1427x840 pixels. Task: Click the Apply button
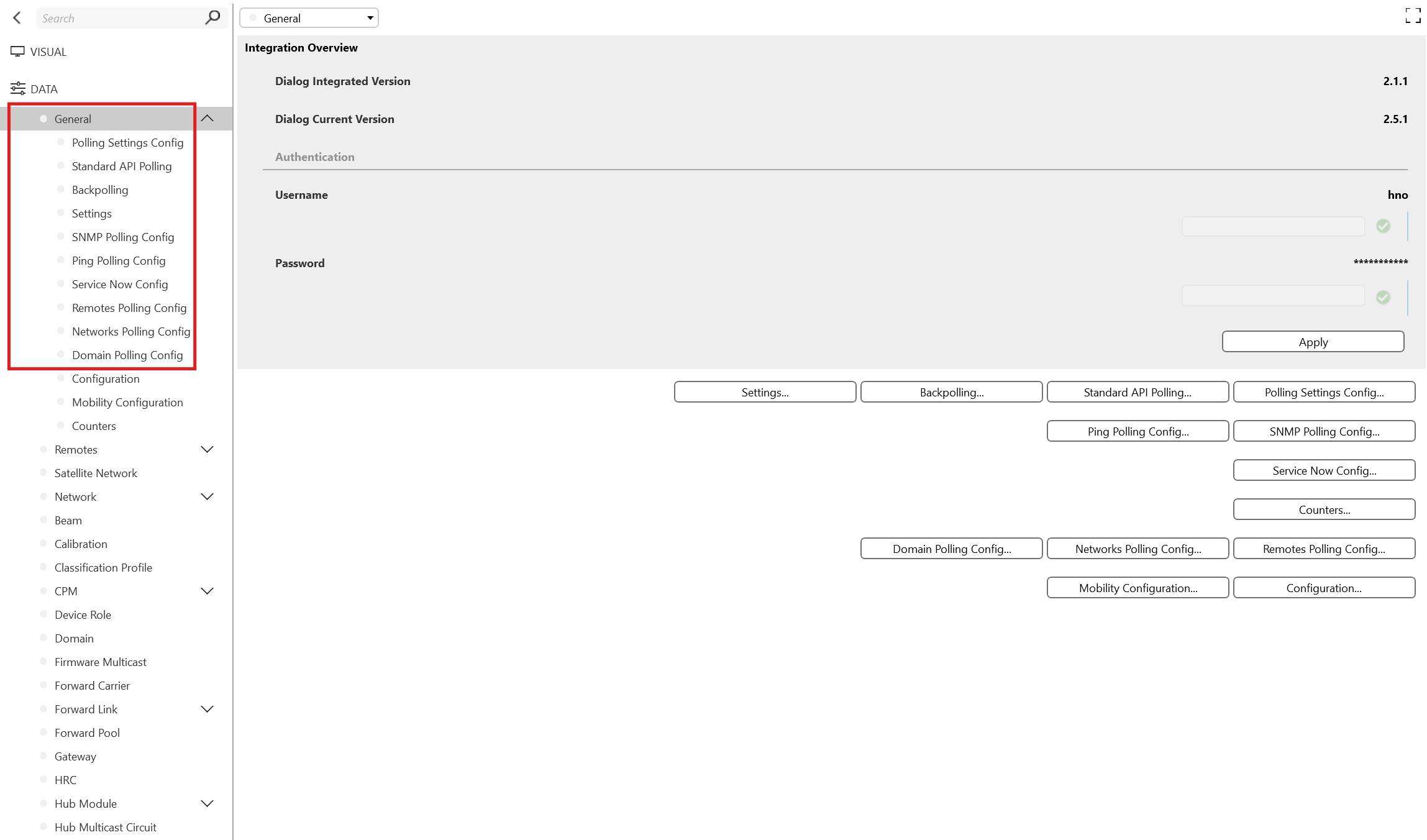click(x=1313, y=342)
